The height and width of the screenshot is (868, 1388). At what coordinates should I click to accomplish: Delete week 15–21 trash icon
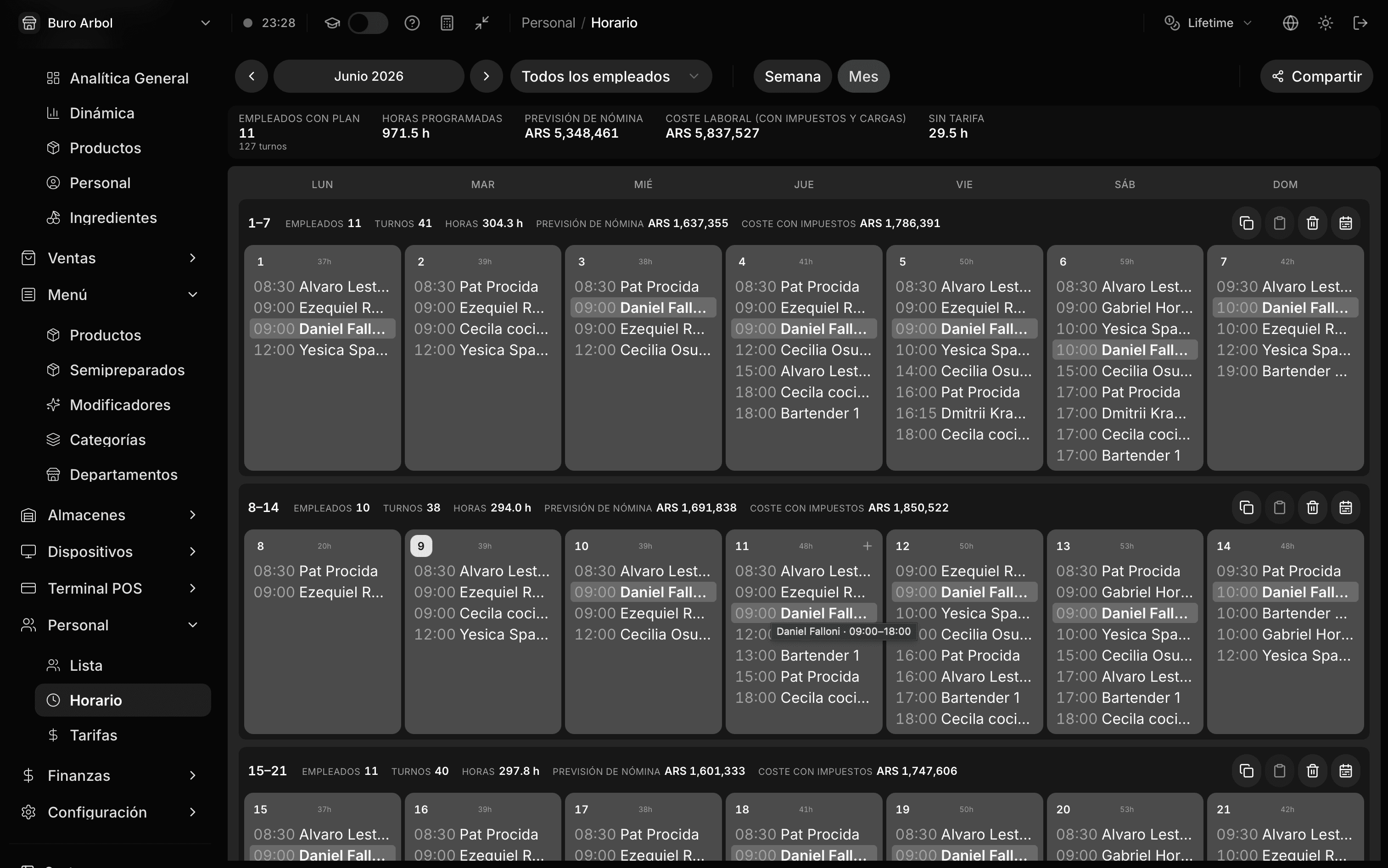point(1313,771)
